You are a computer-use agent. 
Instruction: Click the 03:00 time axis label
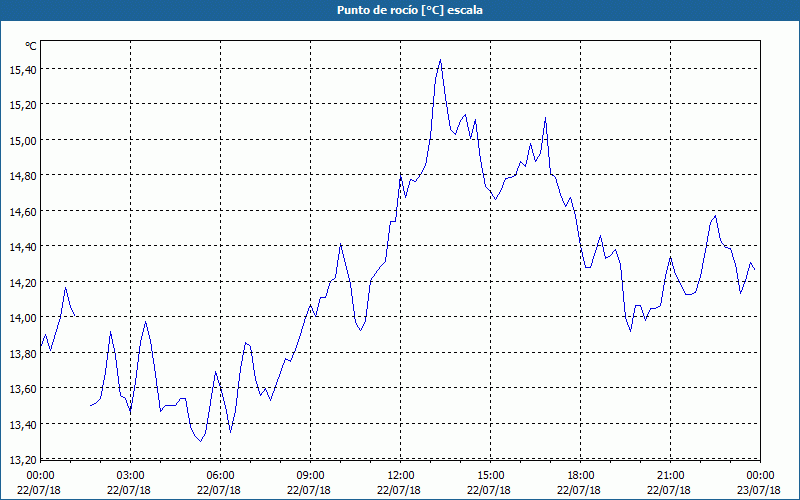point(130,476)
